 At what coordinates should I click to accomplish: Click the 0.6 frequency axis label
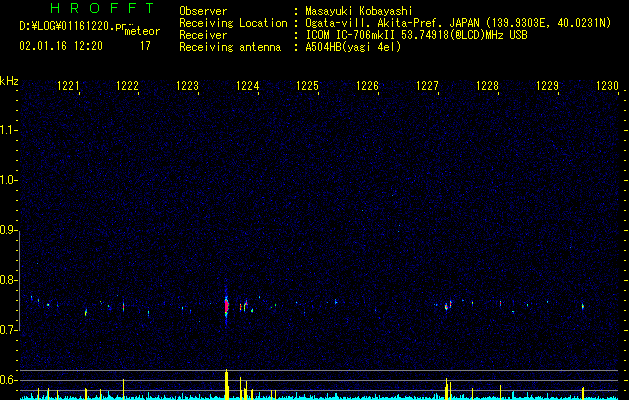tap(8, 380)
